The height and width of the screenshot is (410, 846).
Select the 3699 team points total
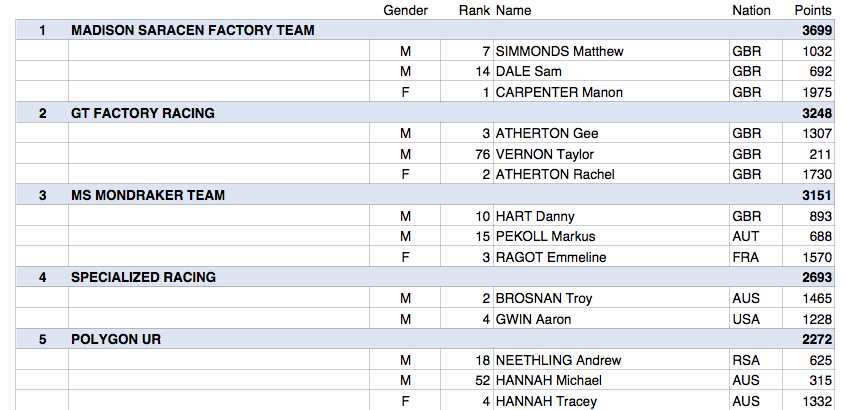[816, 31]
